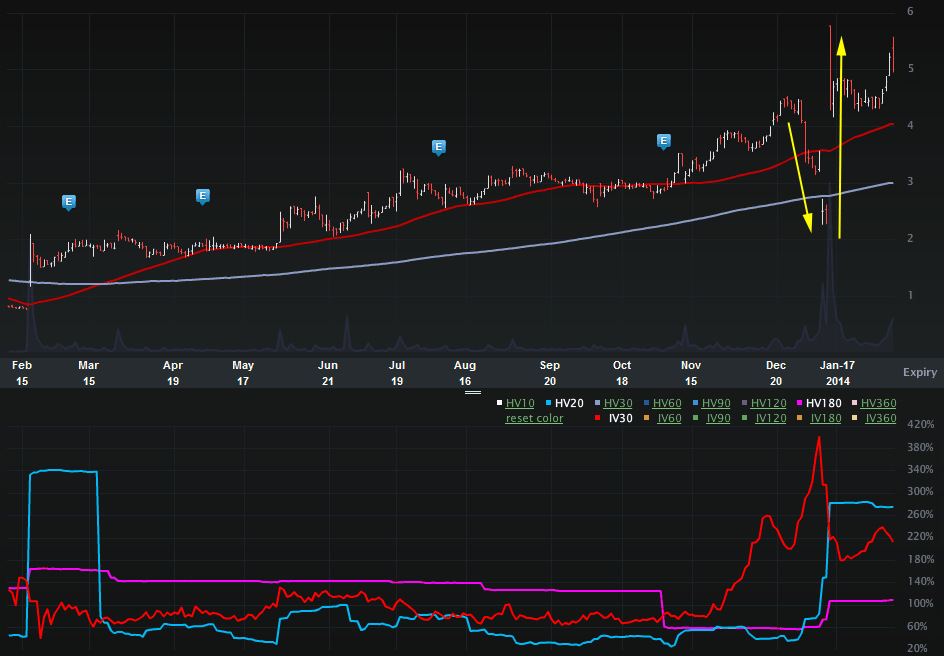The width and height of the screenshot is (944, 656).
Task: Click the HV20 cyan color swatch
Action: 548,403
